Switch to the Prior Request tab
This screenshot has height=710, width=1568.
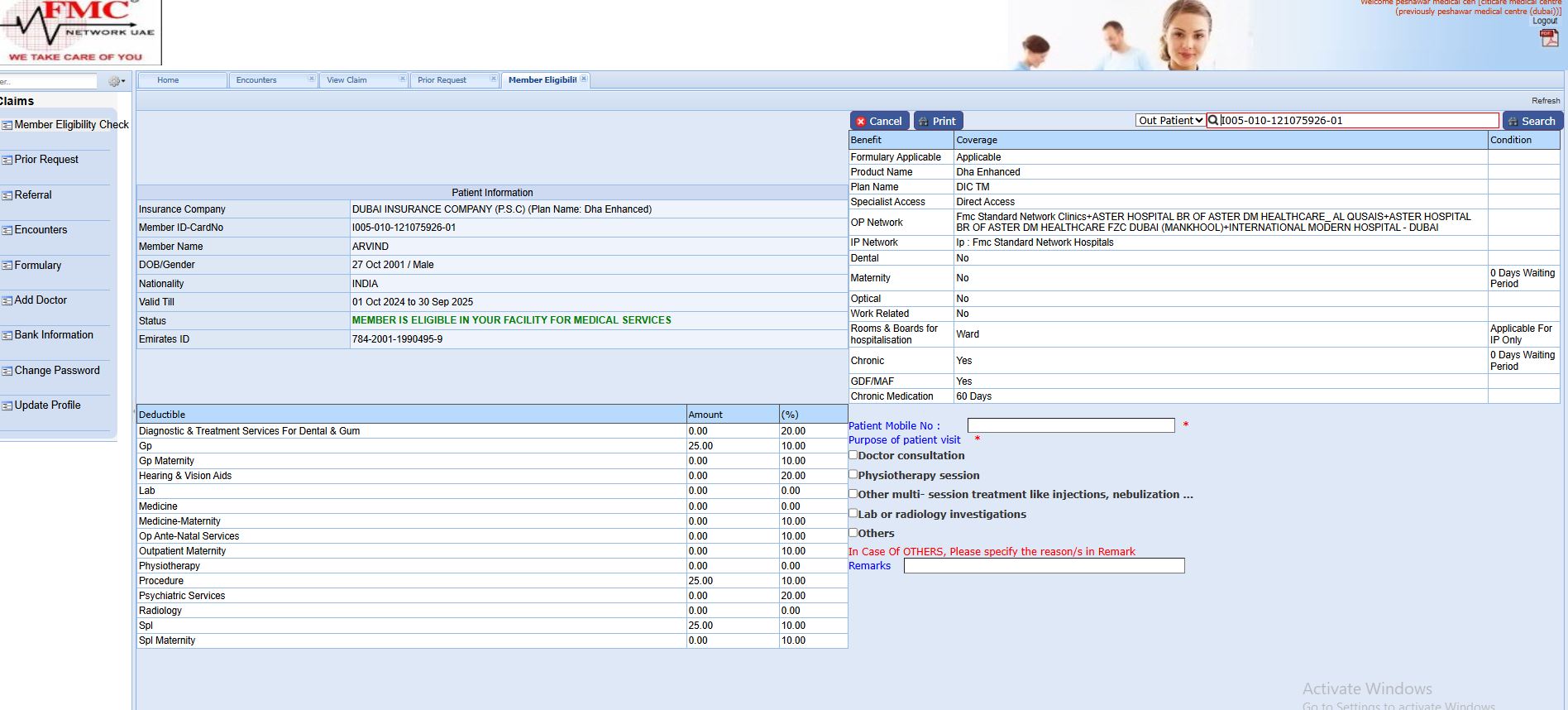[442, 80]
